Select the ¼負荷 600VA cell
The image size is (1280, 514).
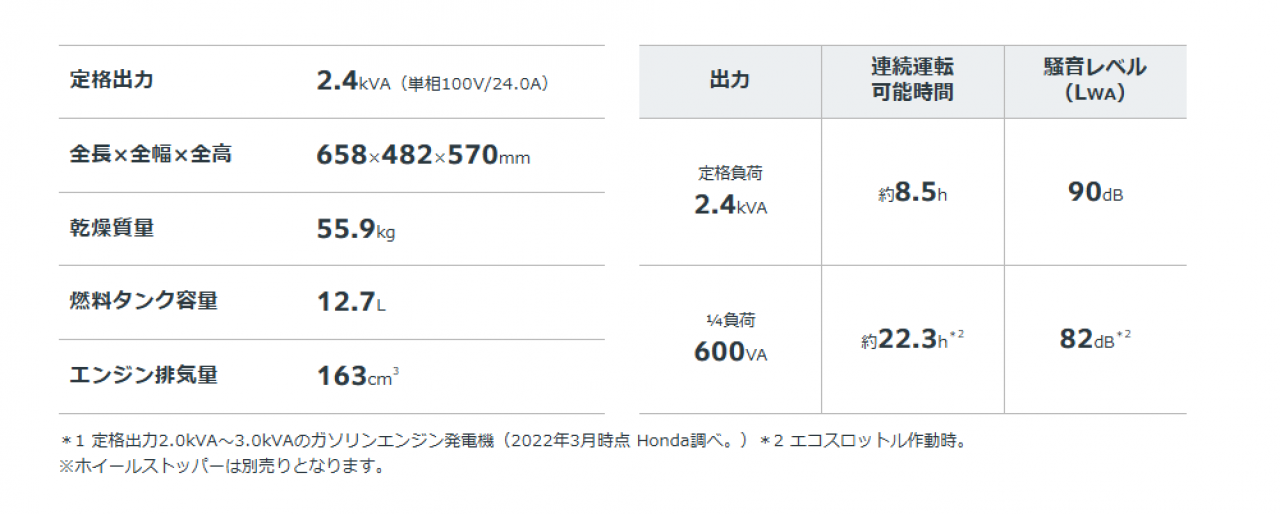pyautogui.click(x=730, y=338)
